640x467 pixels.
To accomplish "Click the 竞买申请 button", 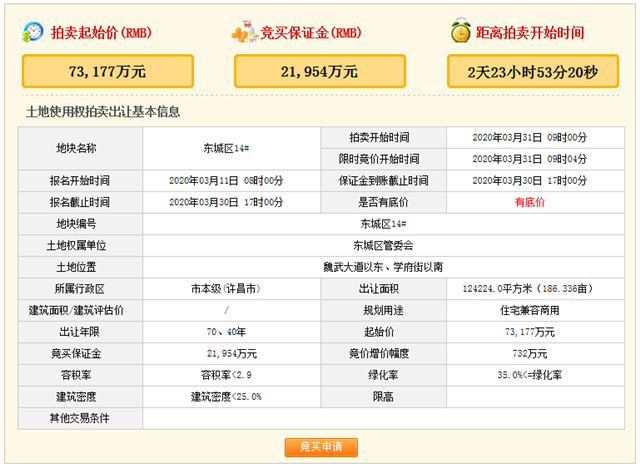I will pyautogui.click(x=321, y=447).
